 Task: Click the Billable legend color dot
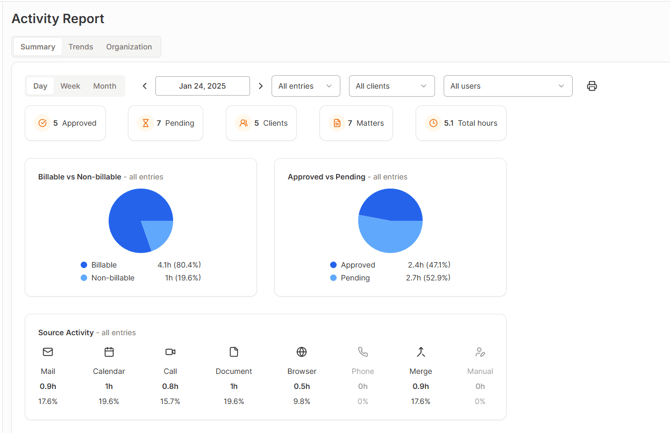coord(83,265)
